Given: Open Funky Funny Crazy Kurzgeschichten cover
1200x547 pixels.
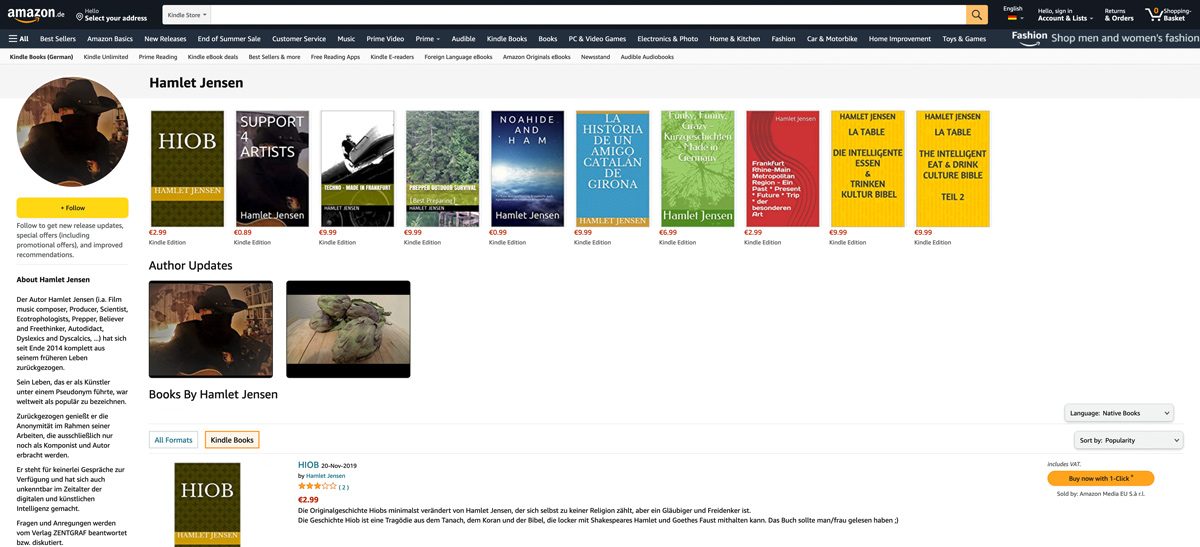Looking at the screenshot, I should [697, 169].
